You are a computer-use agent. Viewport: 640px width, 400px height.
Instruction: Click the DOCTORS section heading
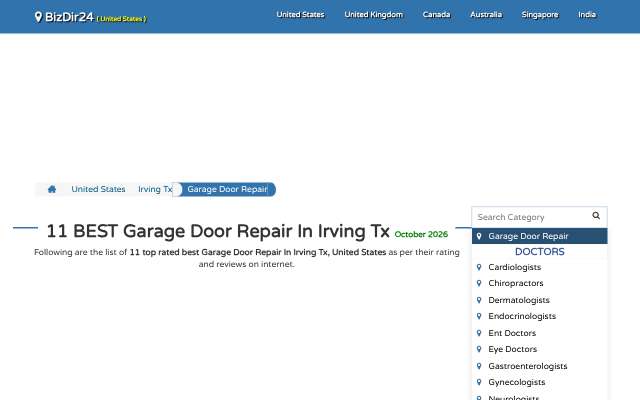click(x=540, y=252)
